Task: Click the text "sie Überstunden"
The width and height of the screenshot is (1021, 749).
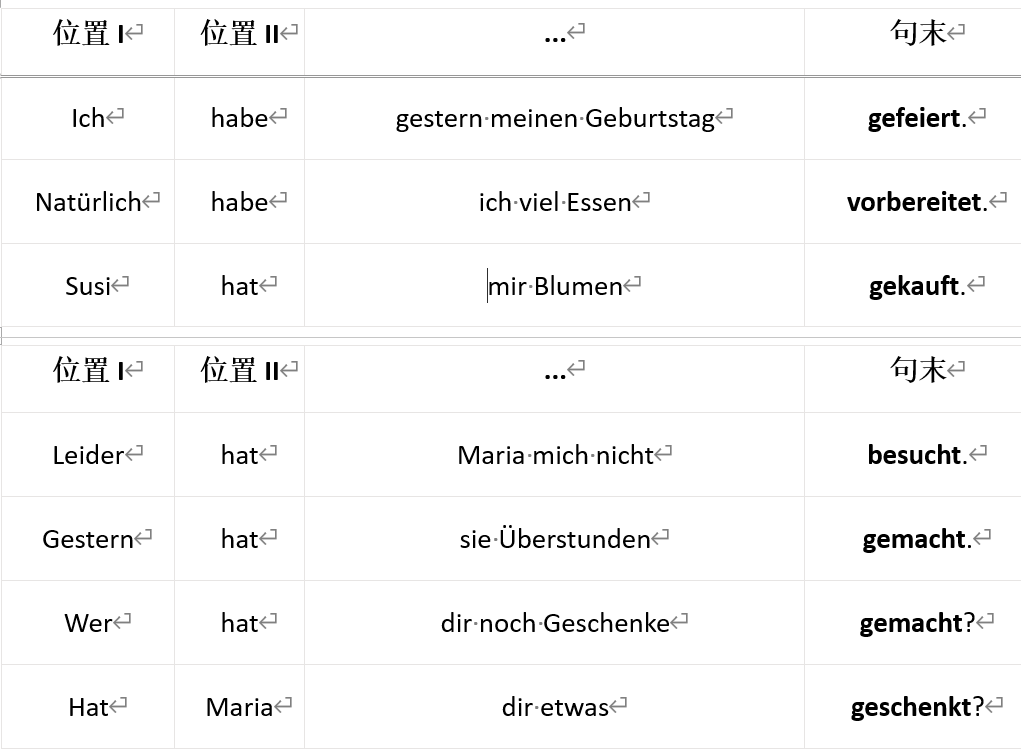Action: [x=555, y=540]
